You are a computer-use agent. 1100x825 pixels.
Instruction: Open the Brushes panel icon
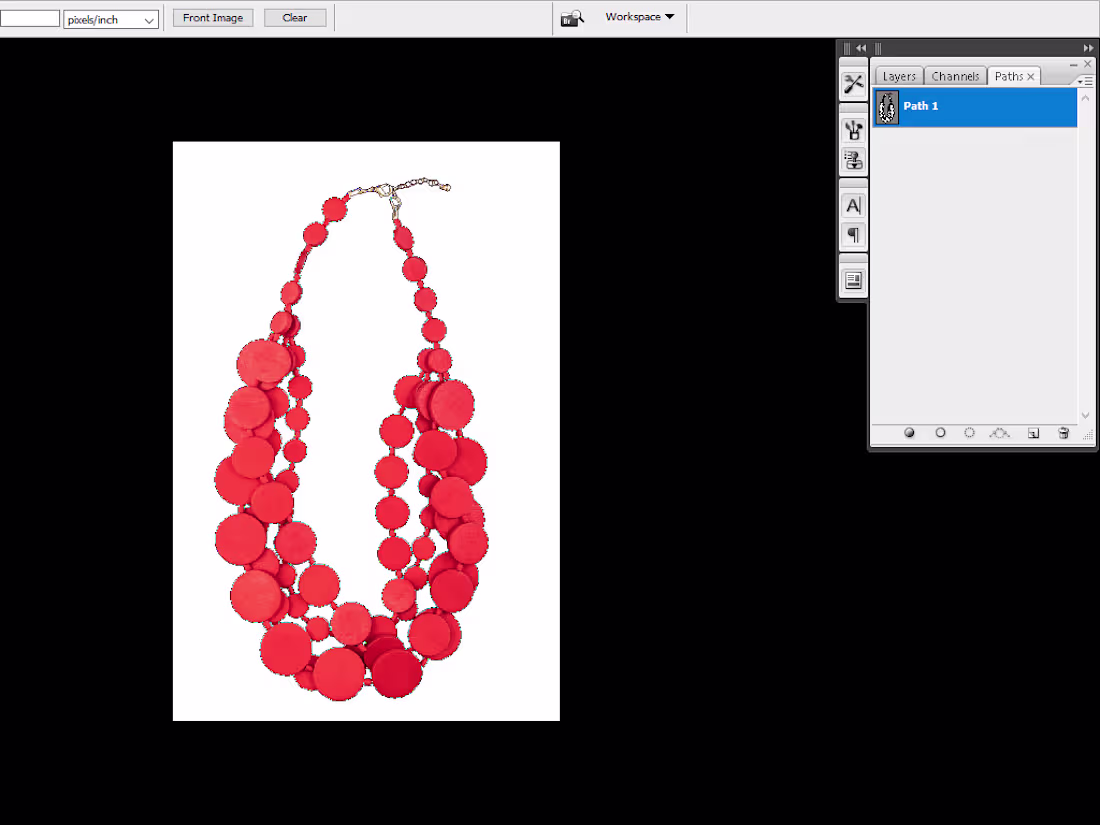(x=853, y=129)
